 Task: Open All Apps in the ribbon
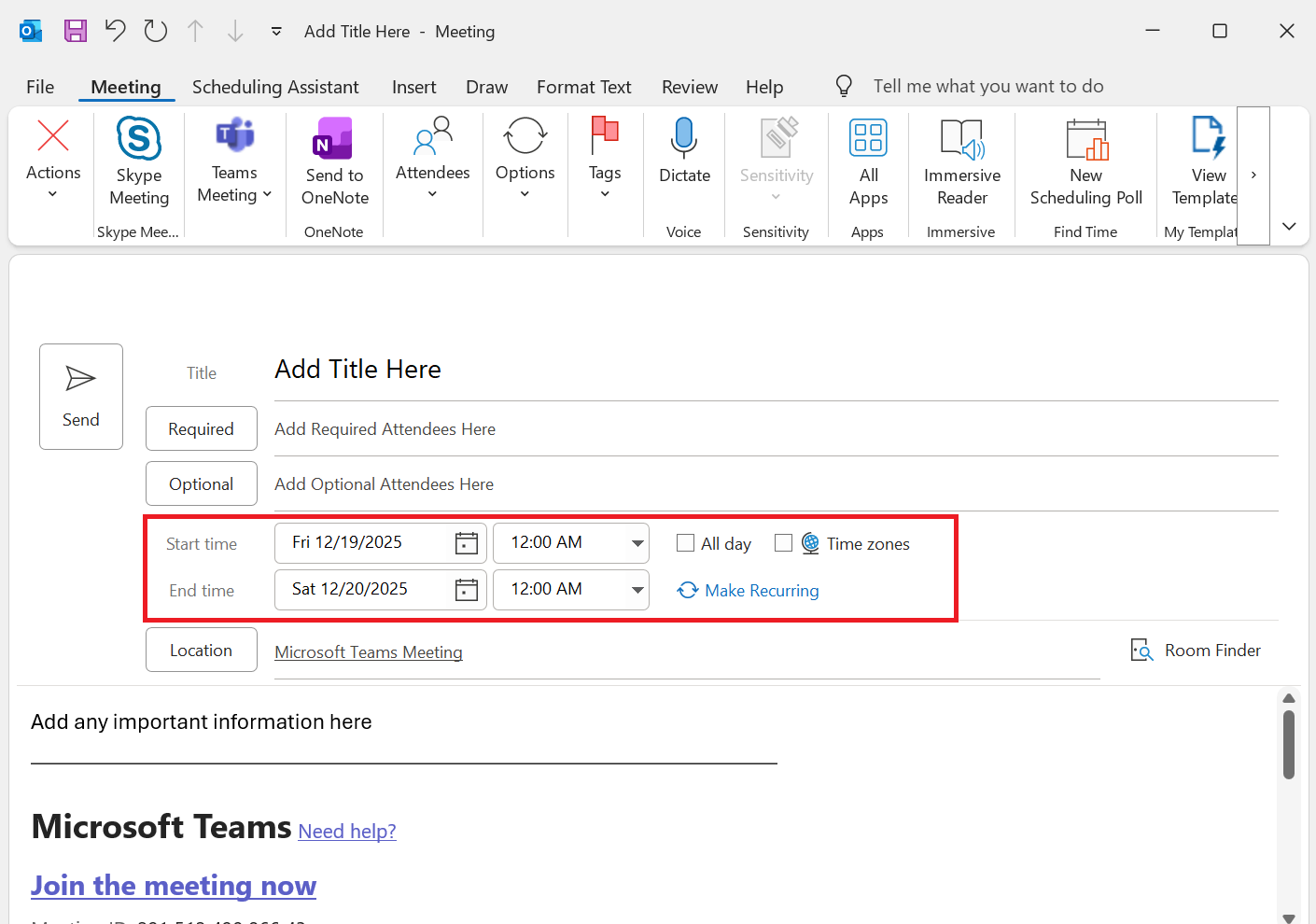coord(868,140)
